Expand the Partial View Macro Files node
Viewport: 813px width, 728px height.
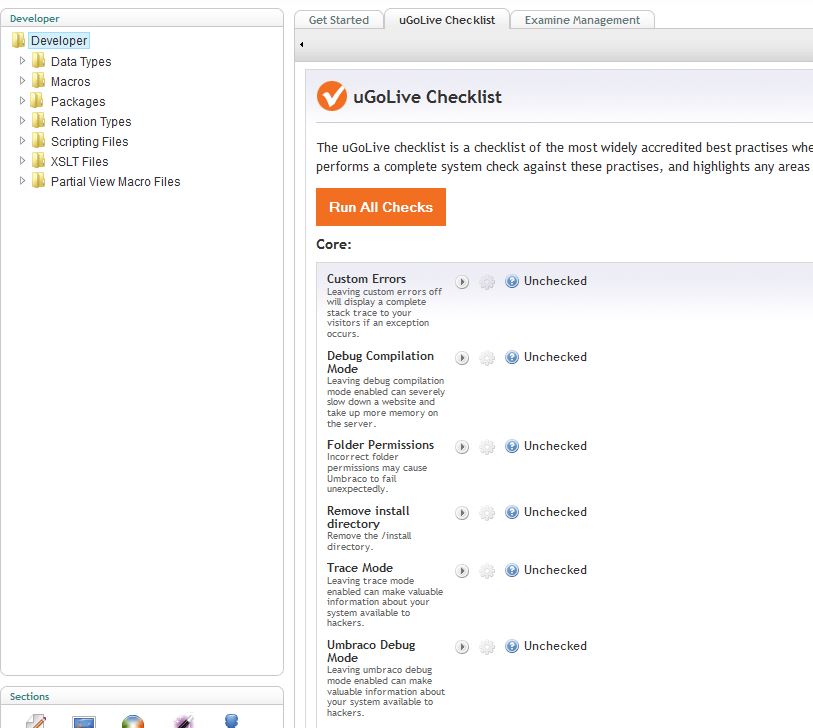tap(22, 180)
